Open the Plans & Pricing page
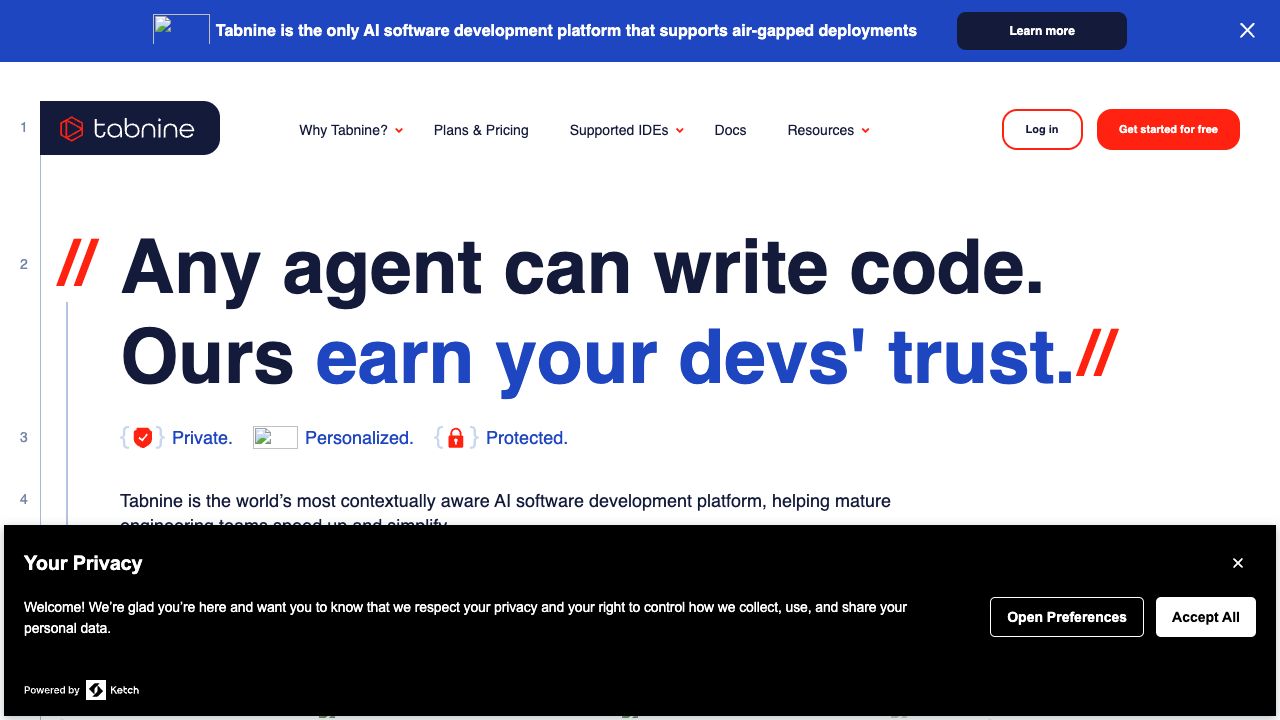The width and height of the screenshot is (1280, 720). pos(481,130)
